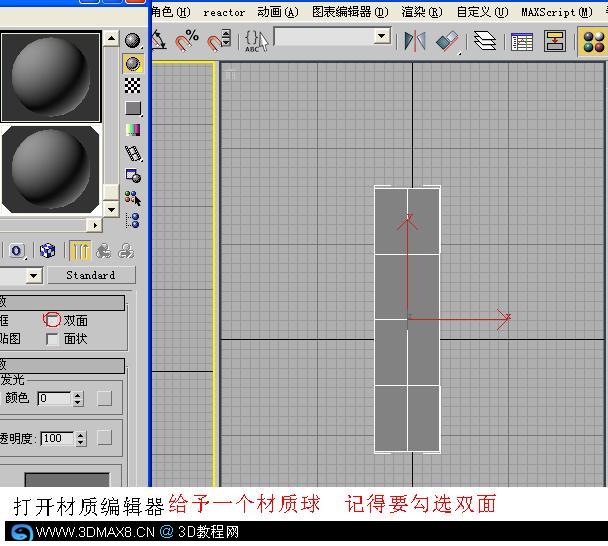Image resolution: width=608 pixels, height=546 pixels.
Task: Open the 动画 (A) menu
Action: (278, 12)
